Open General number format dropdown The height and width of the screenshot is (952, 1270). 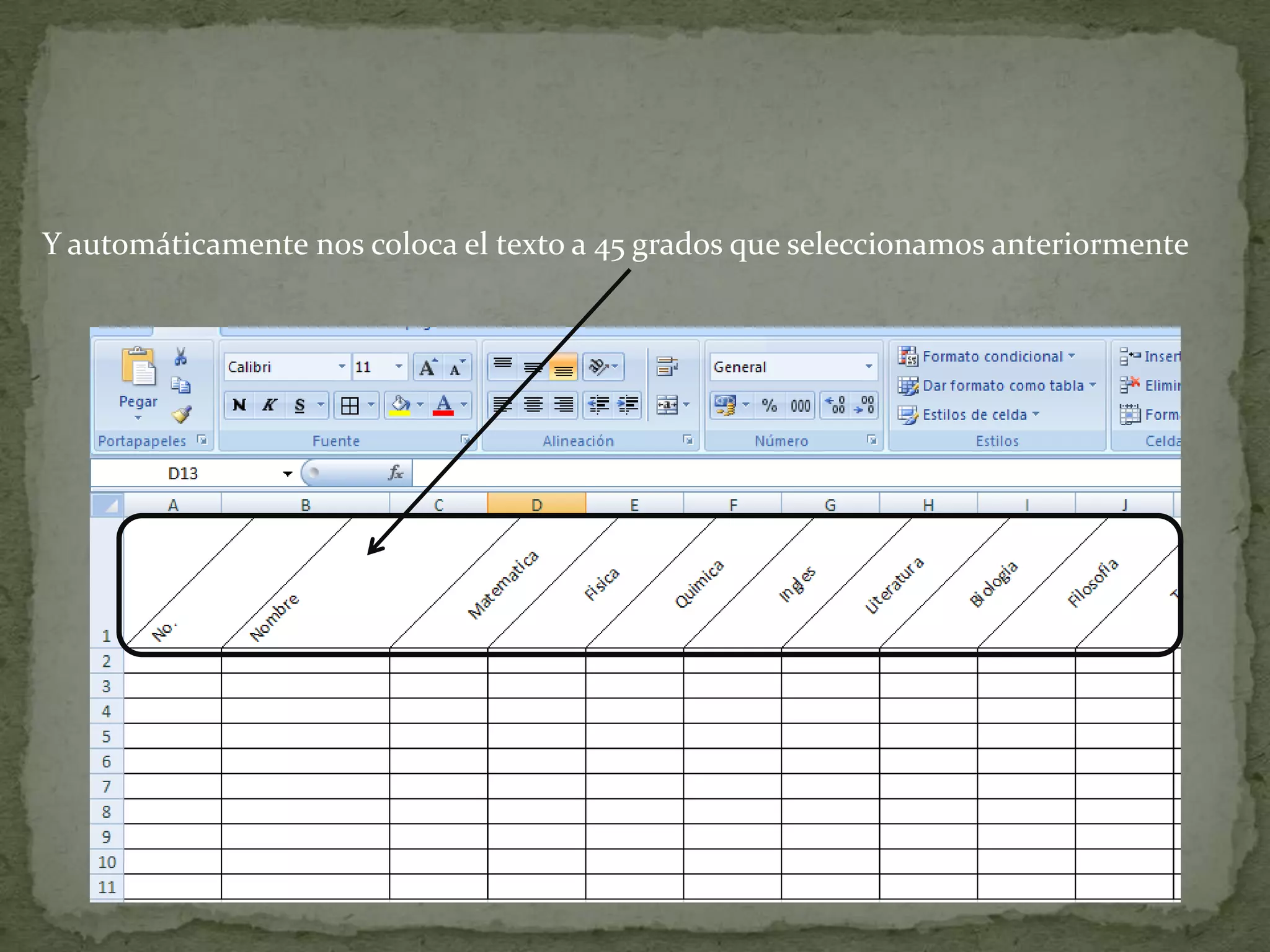(869, 367)
